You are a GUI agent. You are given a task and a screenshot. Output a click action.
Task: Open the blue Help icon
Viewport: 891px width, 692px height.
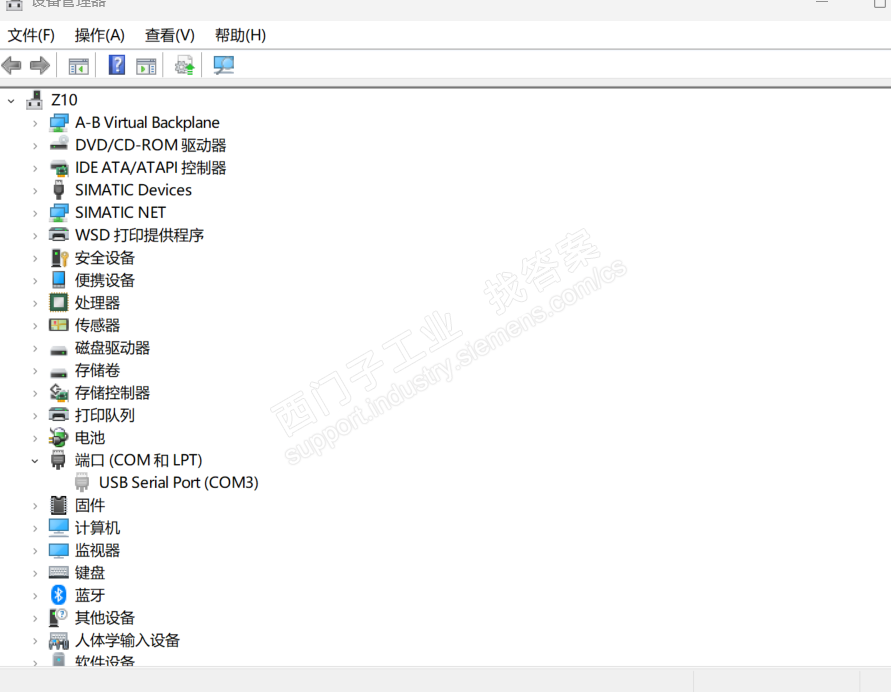point(116,65)
